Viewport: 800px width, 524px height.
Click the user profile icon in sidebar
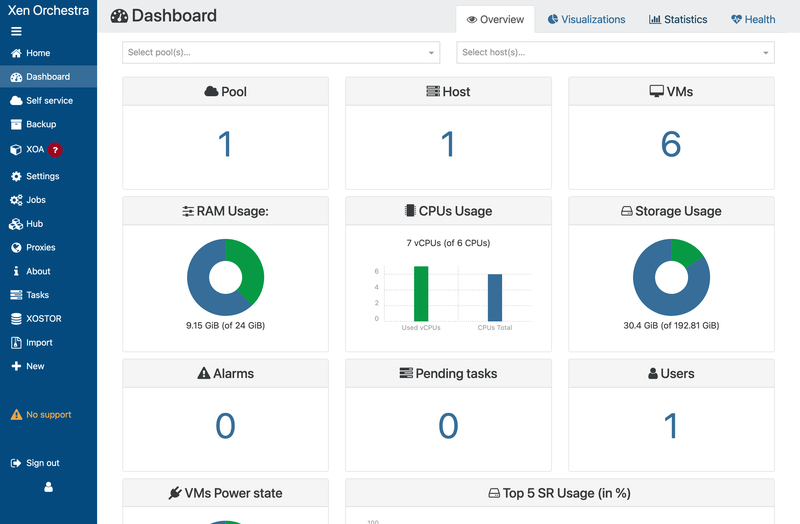pos(48,488)
